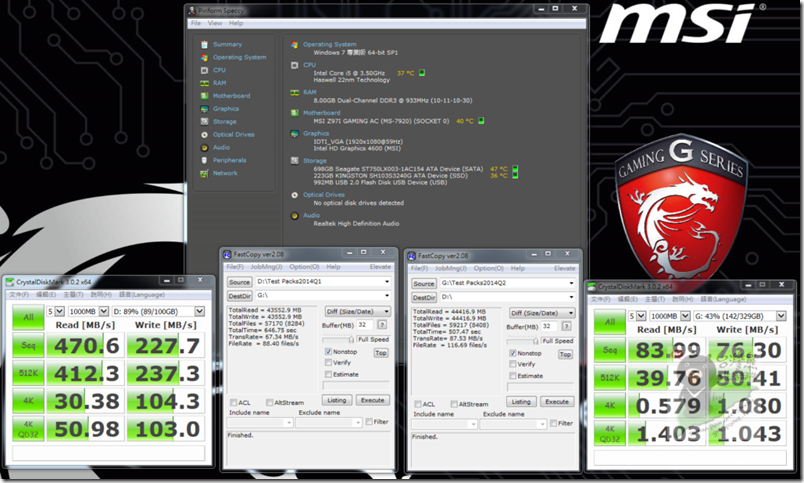
Task: Open G: drive selector in right CrystalDiskMark
Action: (740, 316)
